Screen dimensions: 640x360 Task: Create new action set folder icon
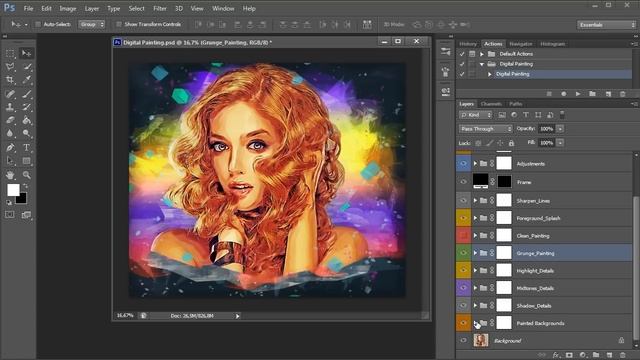(592, 94)
